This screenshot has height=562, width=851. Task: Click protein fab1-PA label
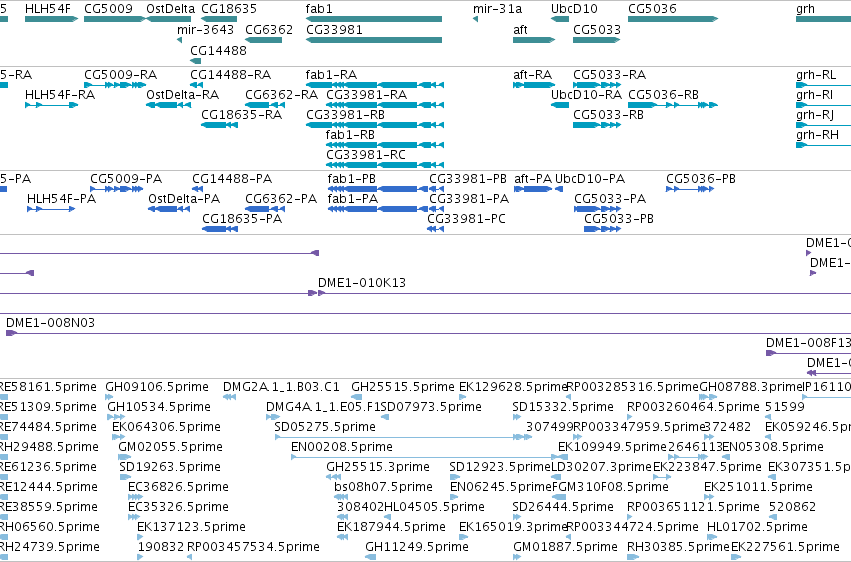coord(353,199)
